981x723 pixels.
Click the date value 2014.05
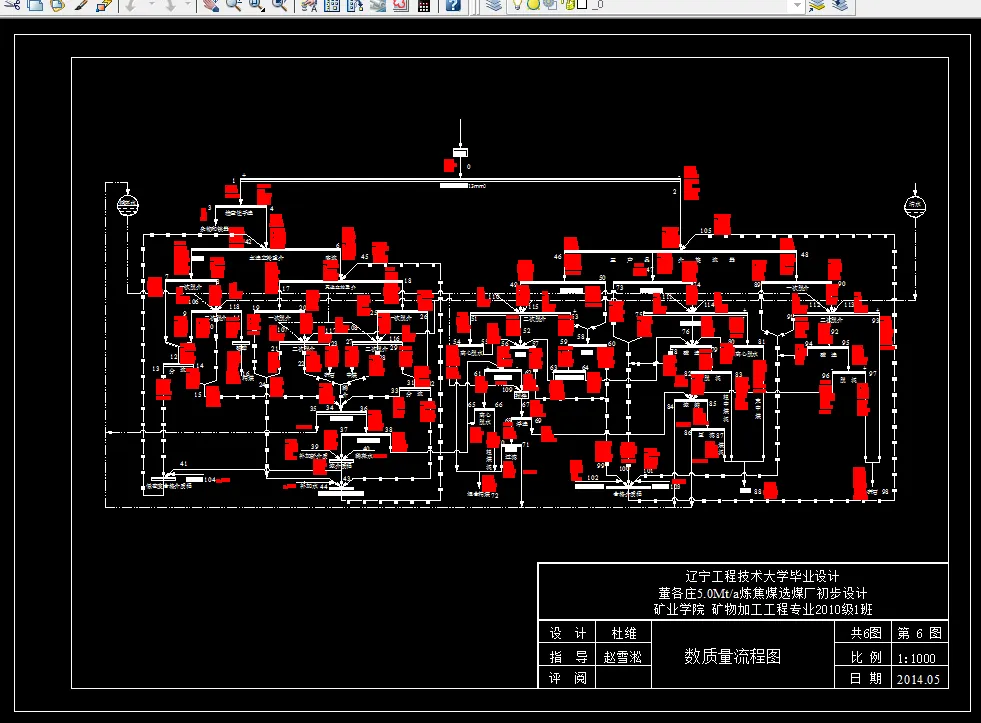918,679
